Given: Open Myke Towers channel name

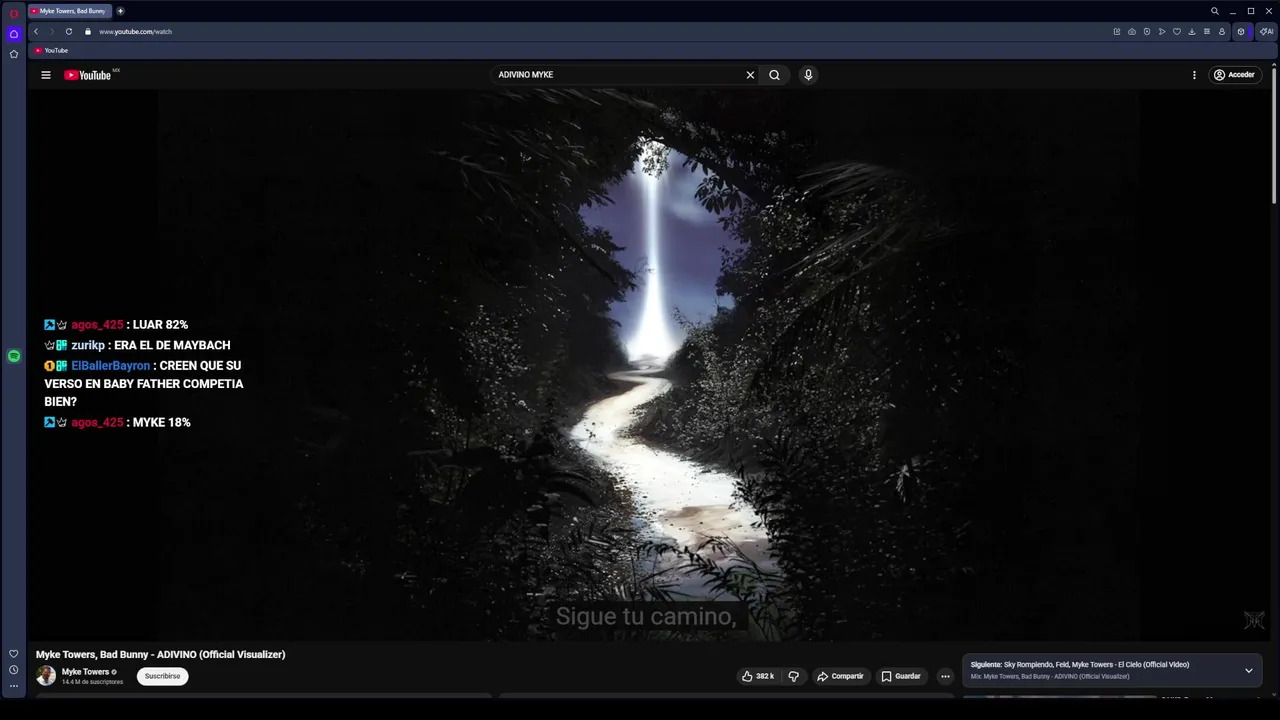Looking at the screenshot, I should point(85,672).
